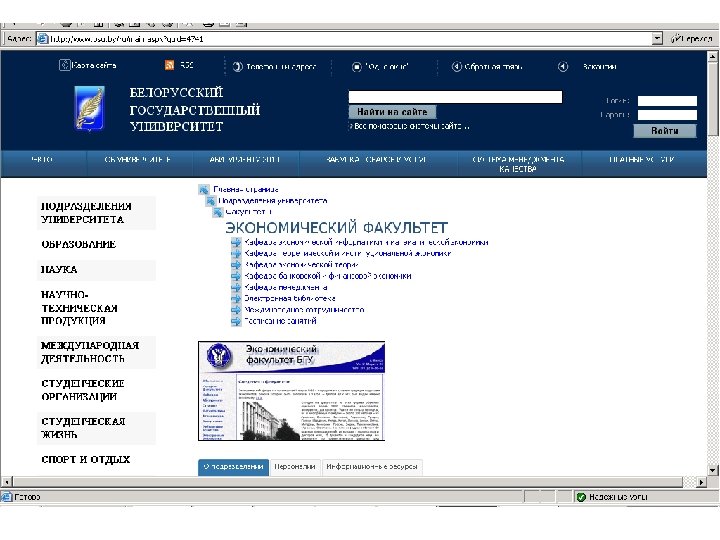The height and width of the screenshot is (540, 720).
Task: Click the horizontal scrollbar right arrow
Action: point(701,482)
